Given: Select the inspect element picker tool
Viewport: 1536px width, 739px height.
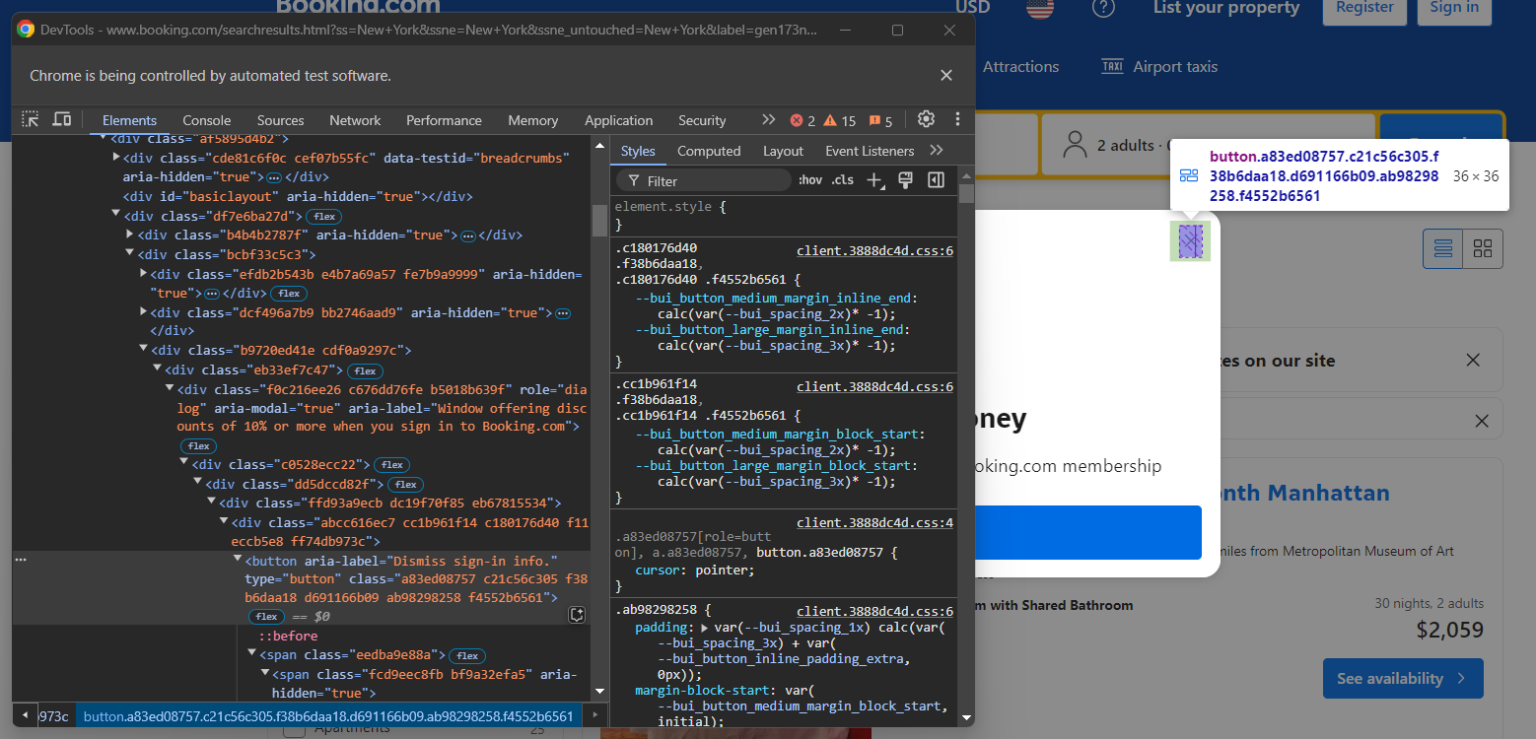Looking at the screenshot, I should (28, 119).
